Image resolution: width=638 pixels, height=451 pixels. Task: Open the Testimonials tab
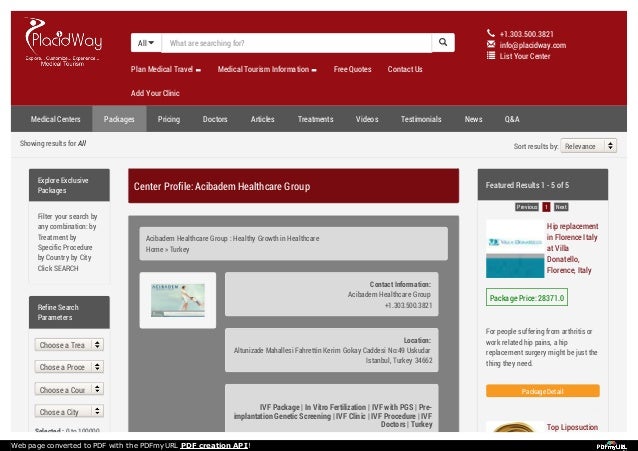pyautogui.click(x=421, y=119)
